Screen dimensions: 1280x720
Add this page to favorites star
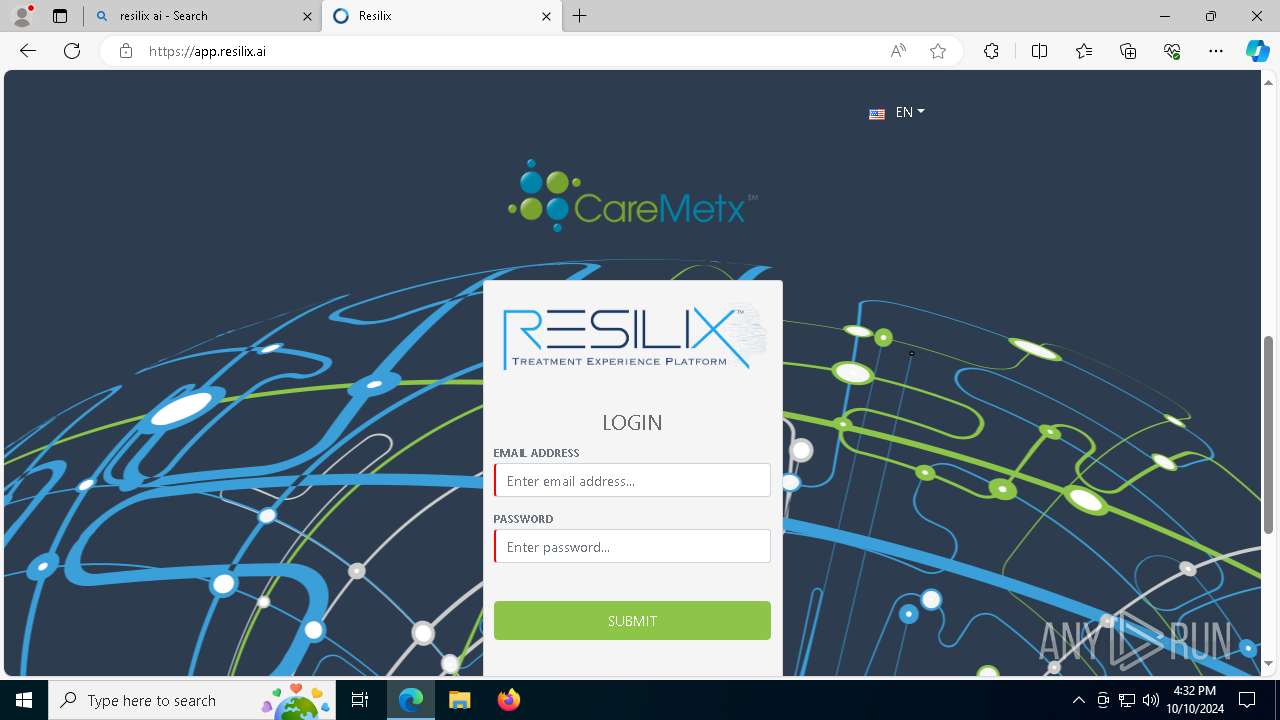pos(938,51)
